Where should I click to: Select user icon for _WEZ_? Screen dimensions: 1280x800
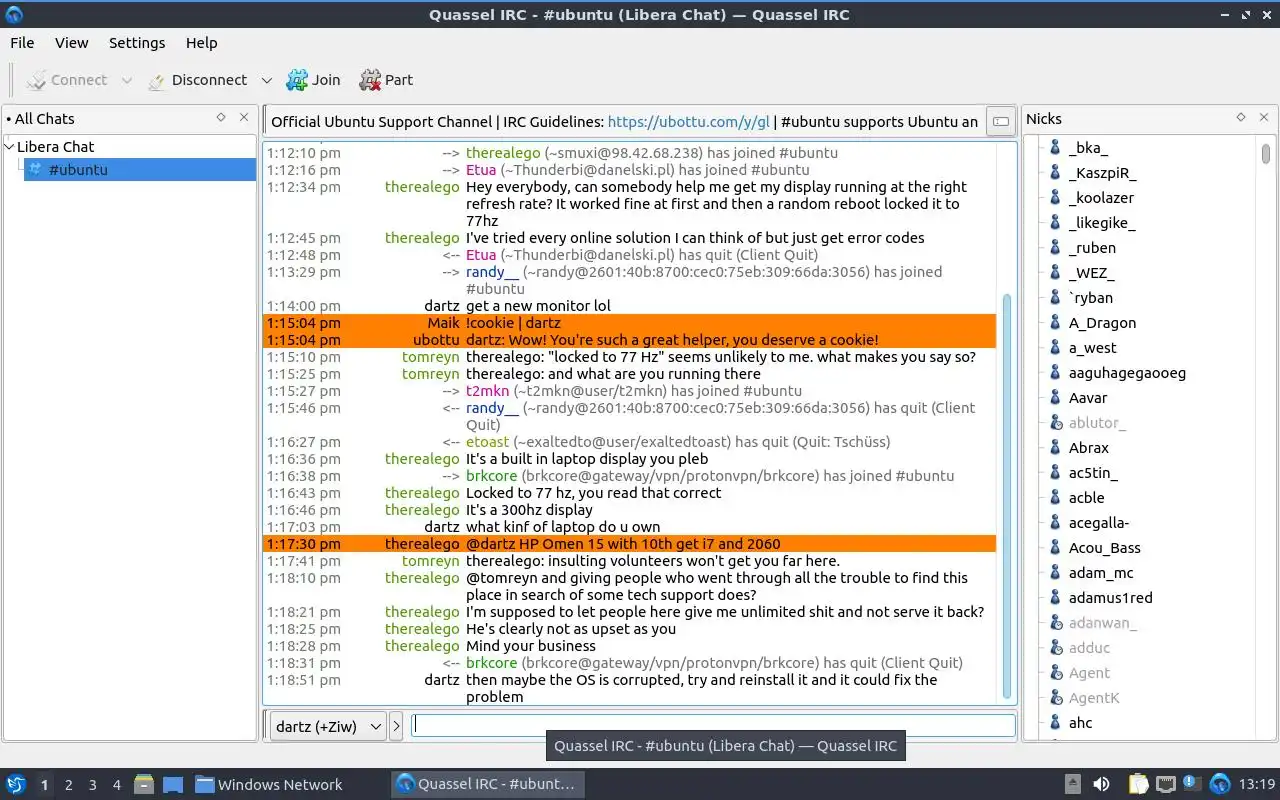[1054, 273]
